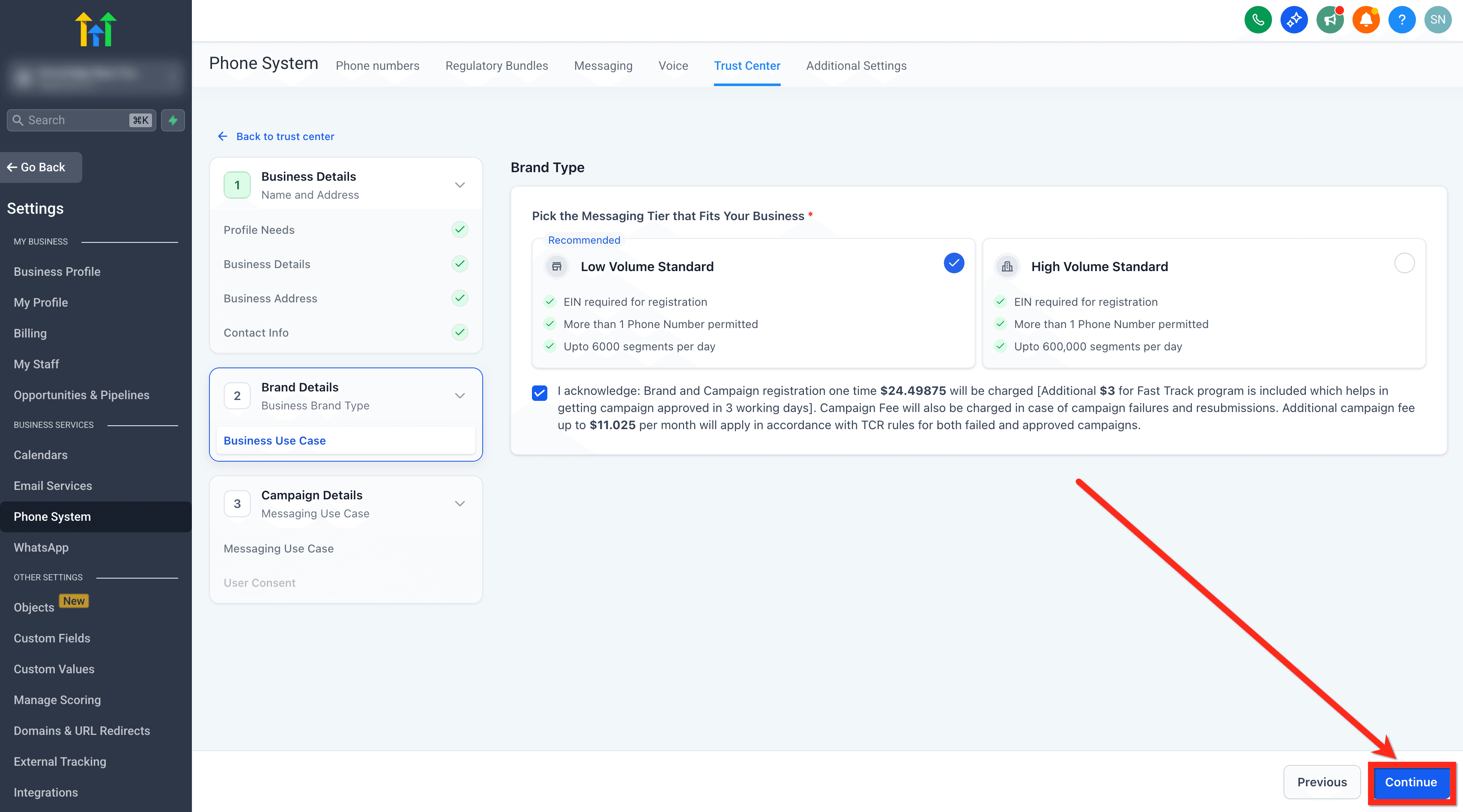This screenshot has width=1463, height=812.
Task: Open Calendars settings
Action: (x=40, y=455)
